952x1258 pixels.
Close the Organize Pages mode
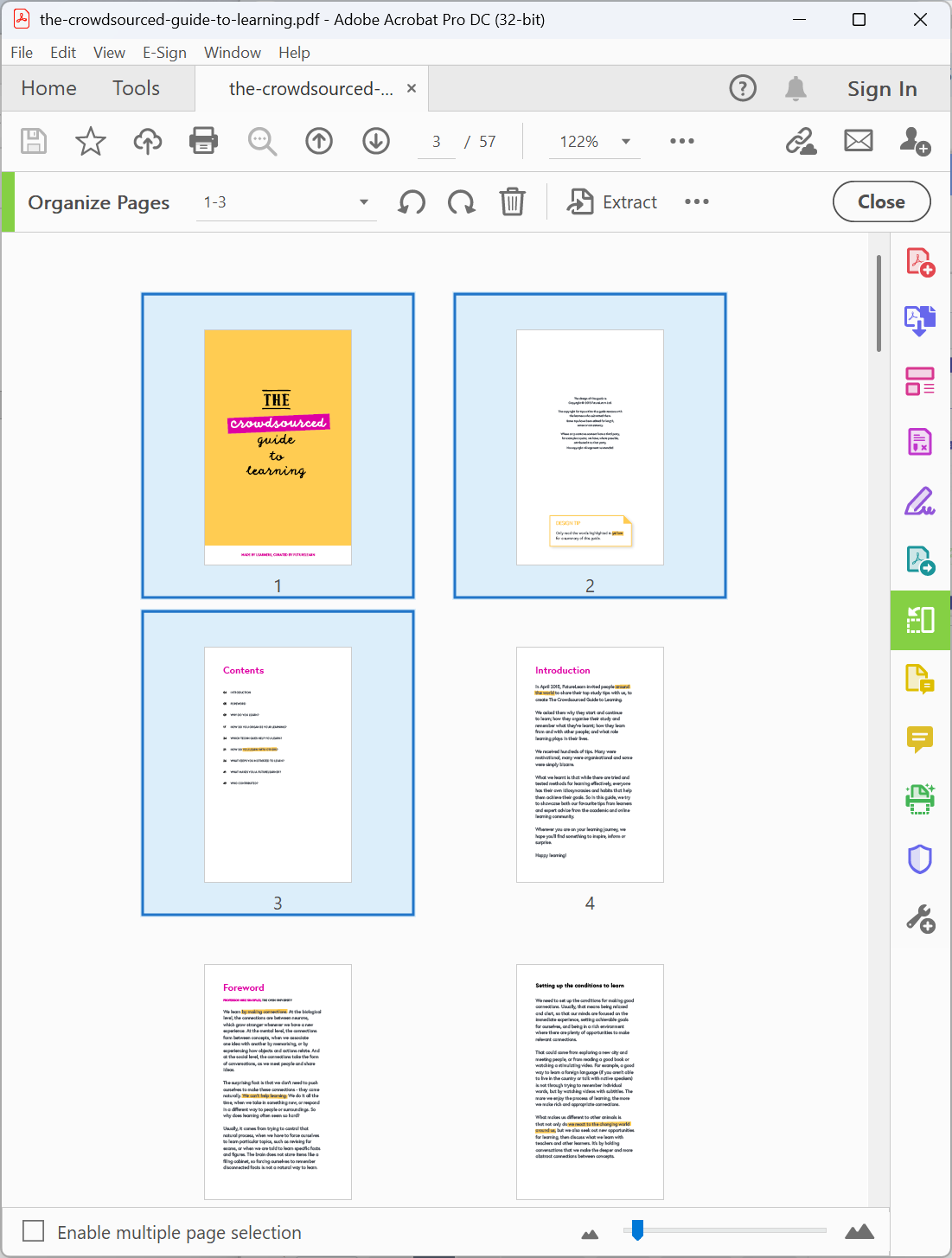(x=881, y=201)
